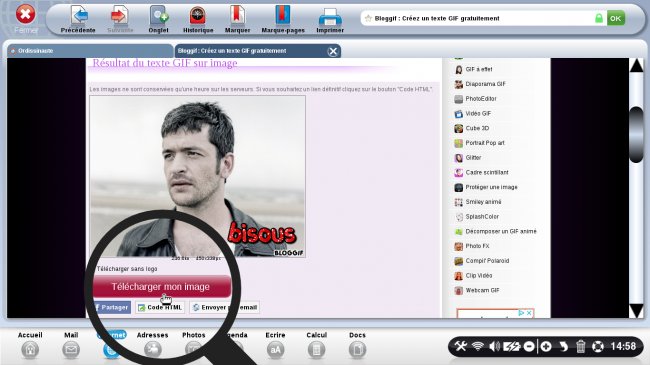650x365 pixels.
Task: Click Télécharger mon image button
Action: click(x=160, y=287)
